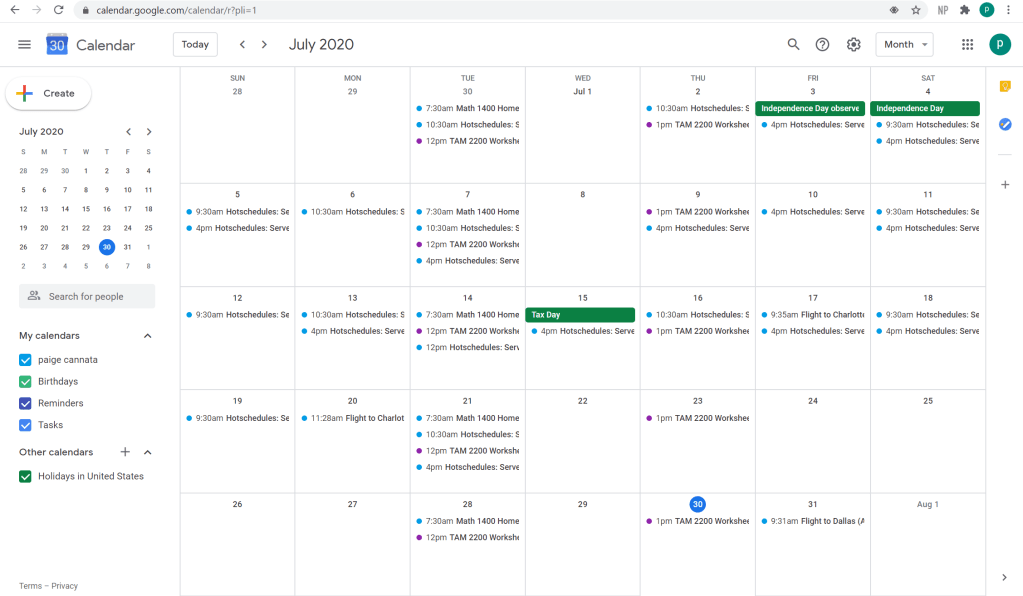The width and height of the screenshot is (1023, 596).
Task: Click the search magnifier icon
Action: [793, 45]
